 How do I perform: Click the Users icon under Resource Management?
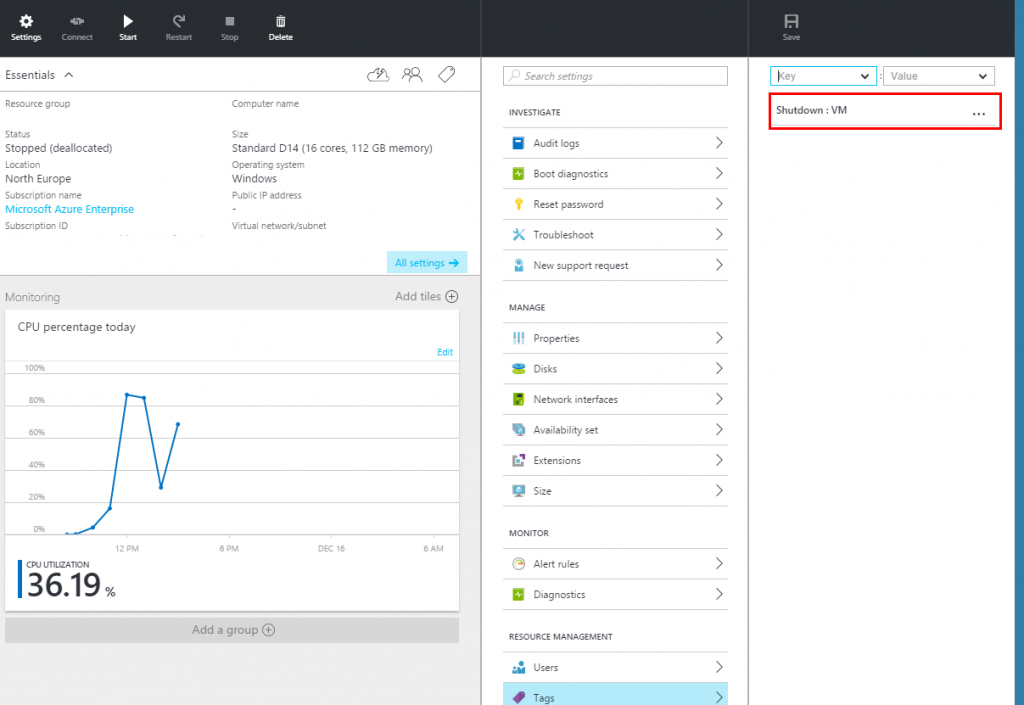519,667
